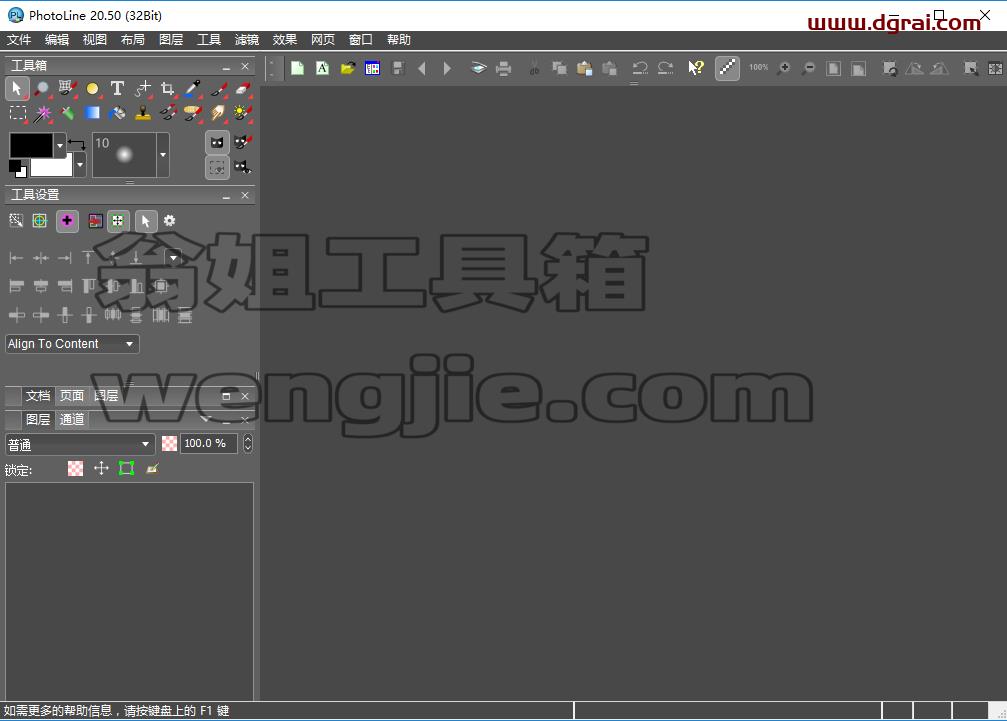This screenshot has width=1007, height=721.
Task: Switch to the 页面 tab
Action: 72,395
